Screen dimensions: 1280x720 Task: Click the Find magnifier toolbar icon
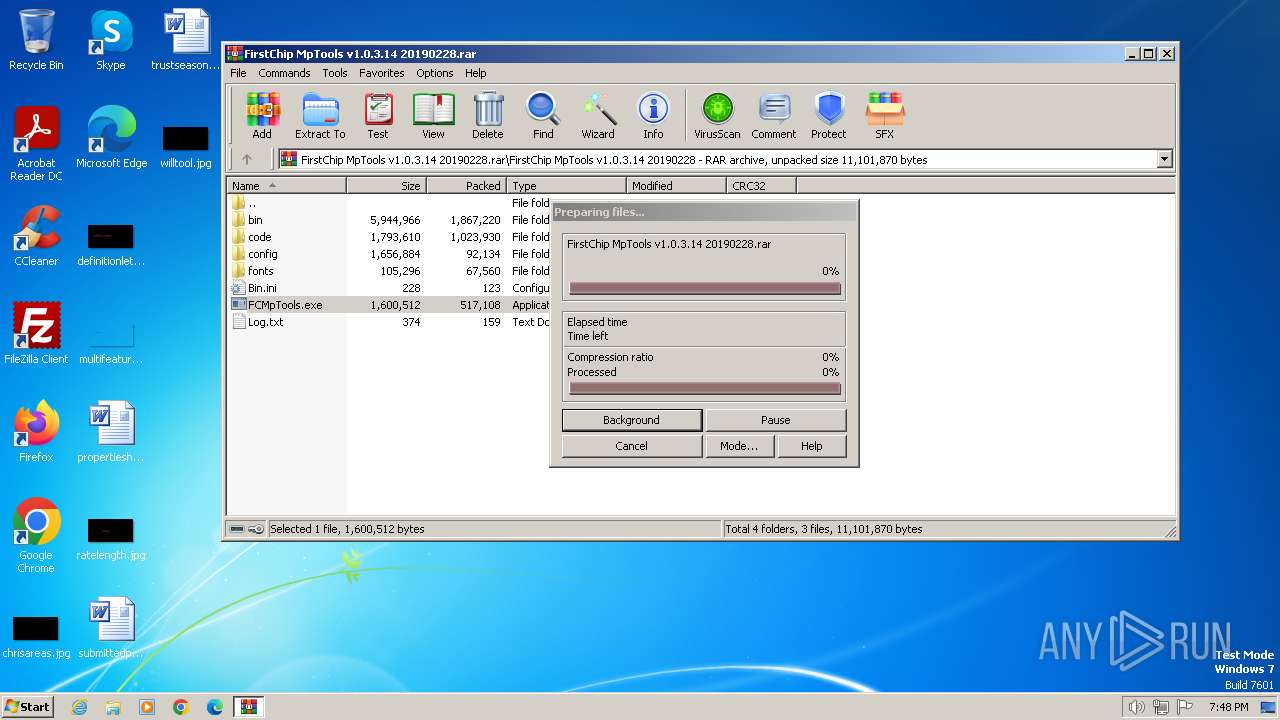pyautogui.click(x=543, y=116)
